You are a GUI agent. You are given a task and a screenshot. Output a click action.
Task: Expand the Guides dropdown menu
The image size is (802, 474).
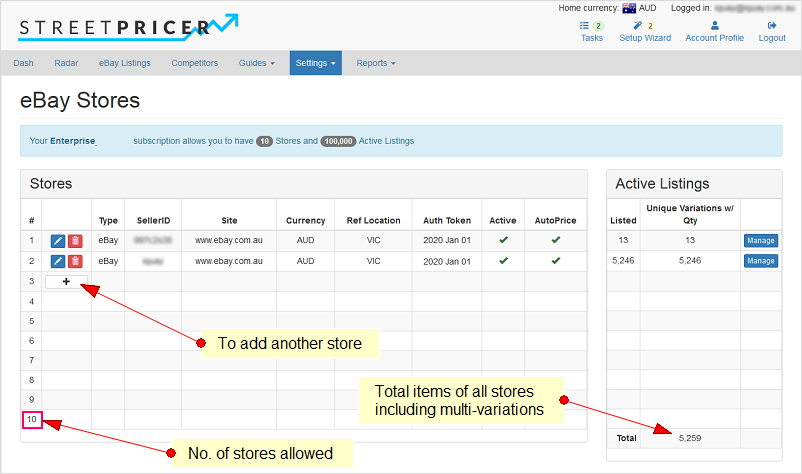(x=256, y=63)
